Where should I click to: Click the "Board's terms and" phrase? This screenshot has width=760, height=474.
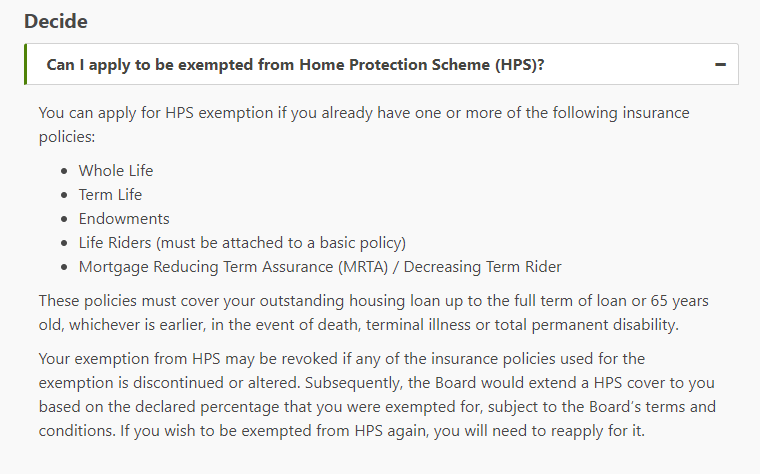(652, 407)
